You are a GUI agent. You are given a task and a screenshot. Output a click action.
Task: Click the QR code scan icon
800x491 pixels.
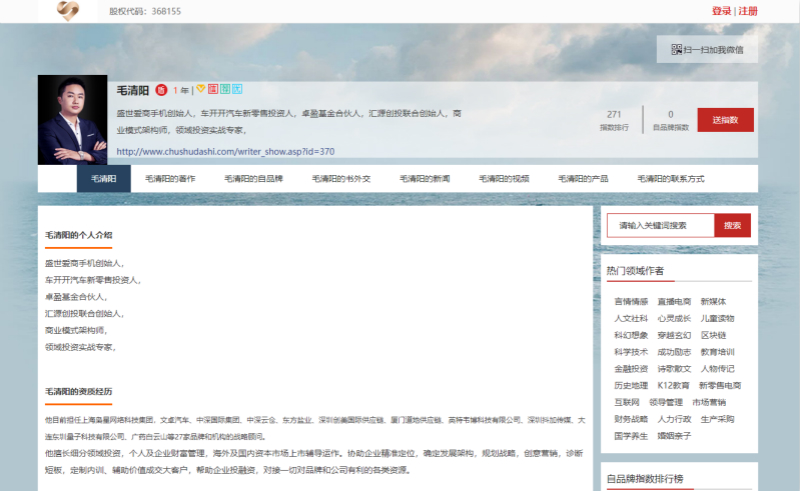click(676, 49)
